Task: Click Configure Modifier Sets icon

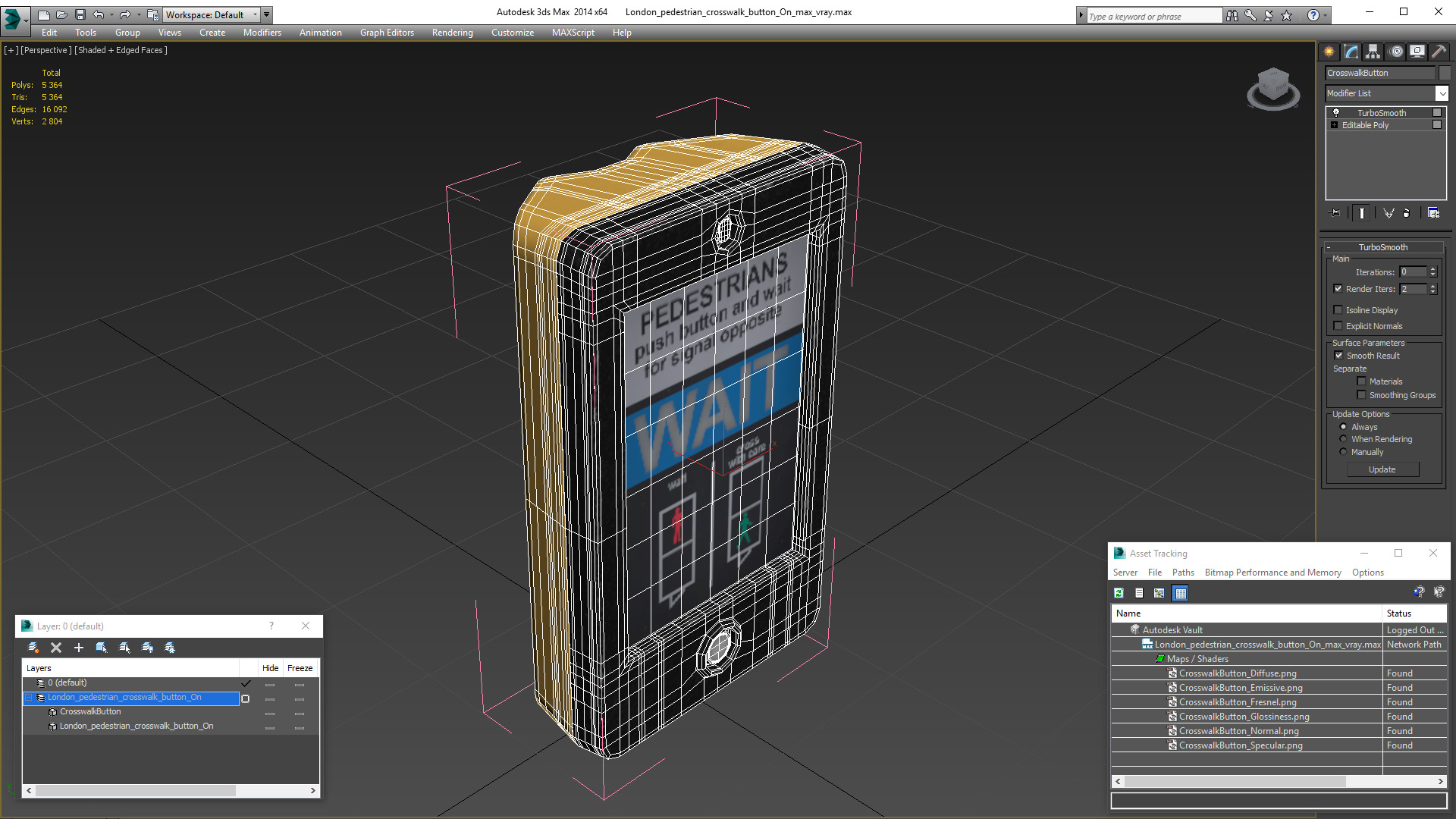Action: tap(1433, 213)
